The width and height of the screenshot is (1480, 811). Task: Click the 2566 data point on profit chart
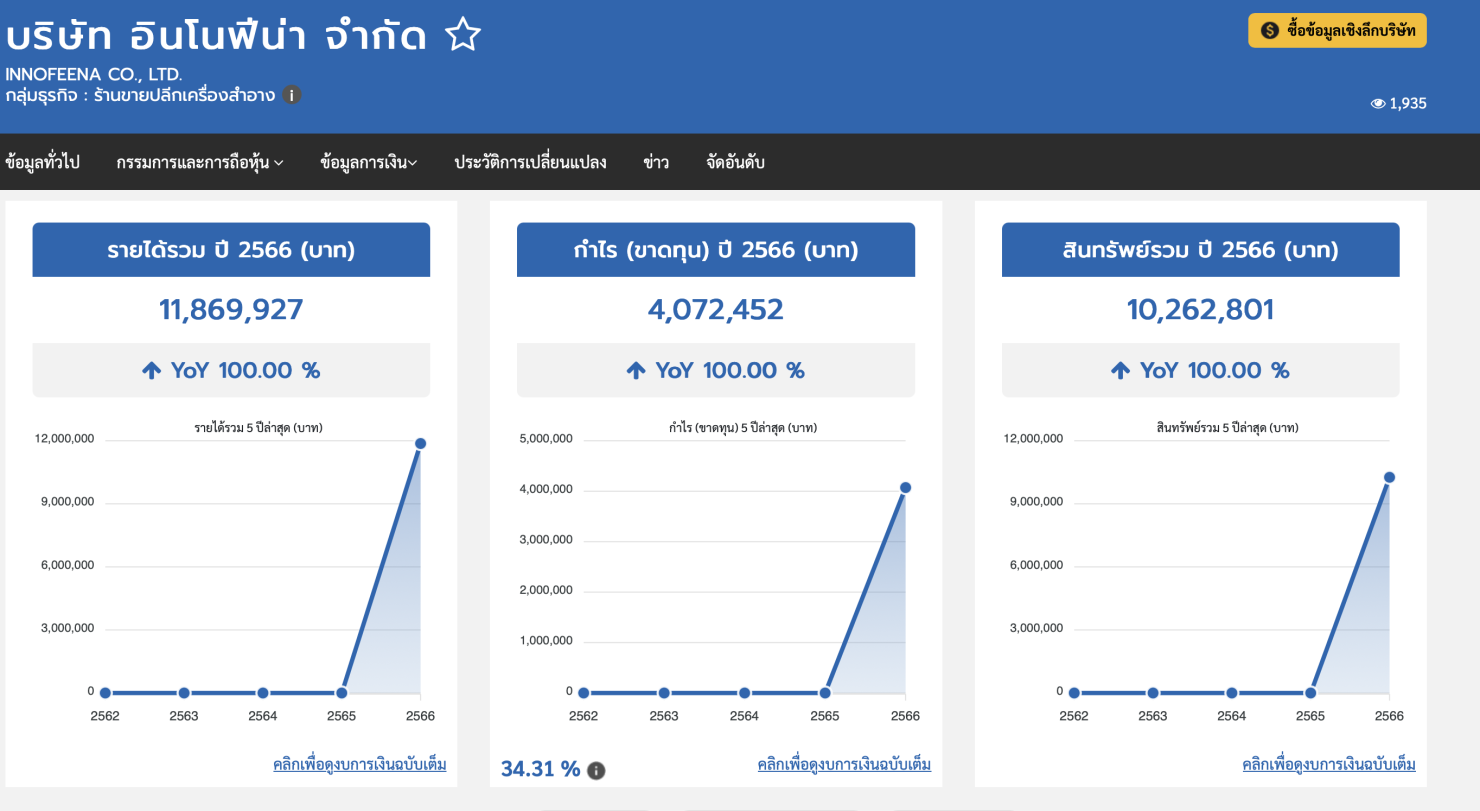[x=905, y=488]
